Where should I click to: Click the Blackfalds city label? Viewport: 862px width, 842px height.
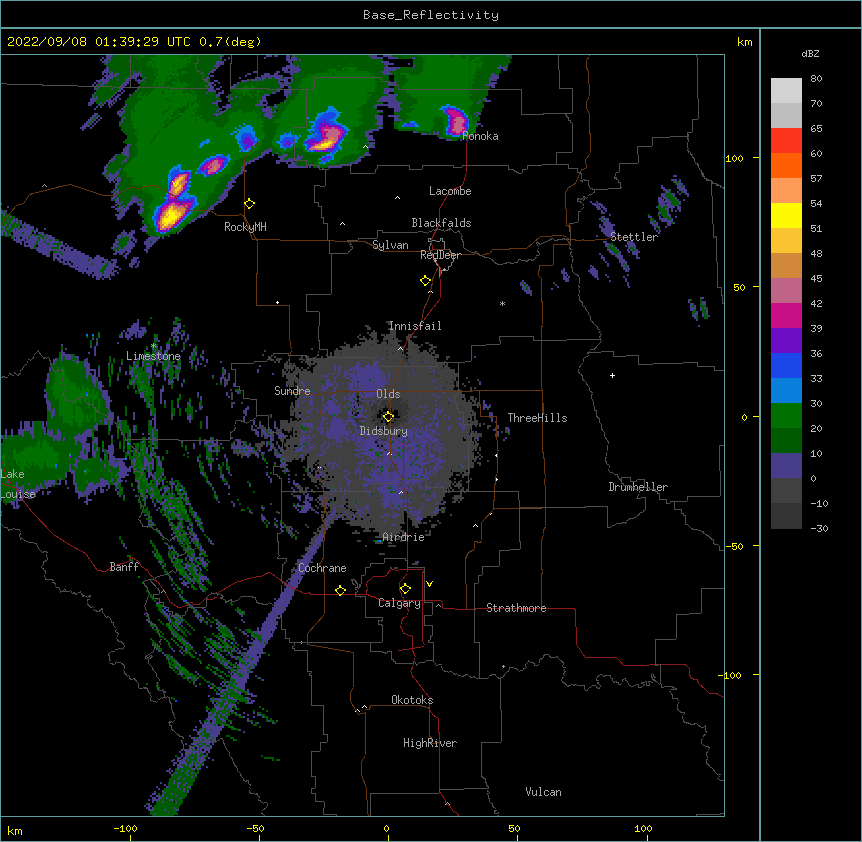(x=441, y=223)
